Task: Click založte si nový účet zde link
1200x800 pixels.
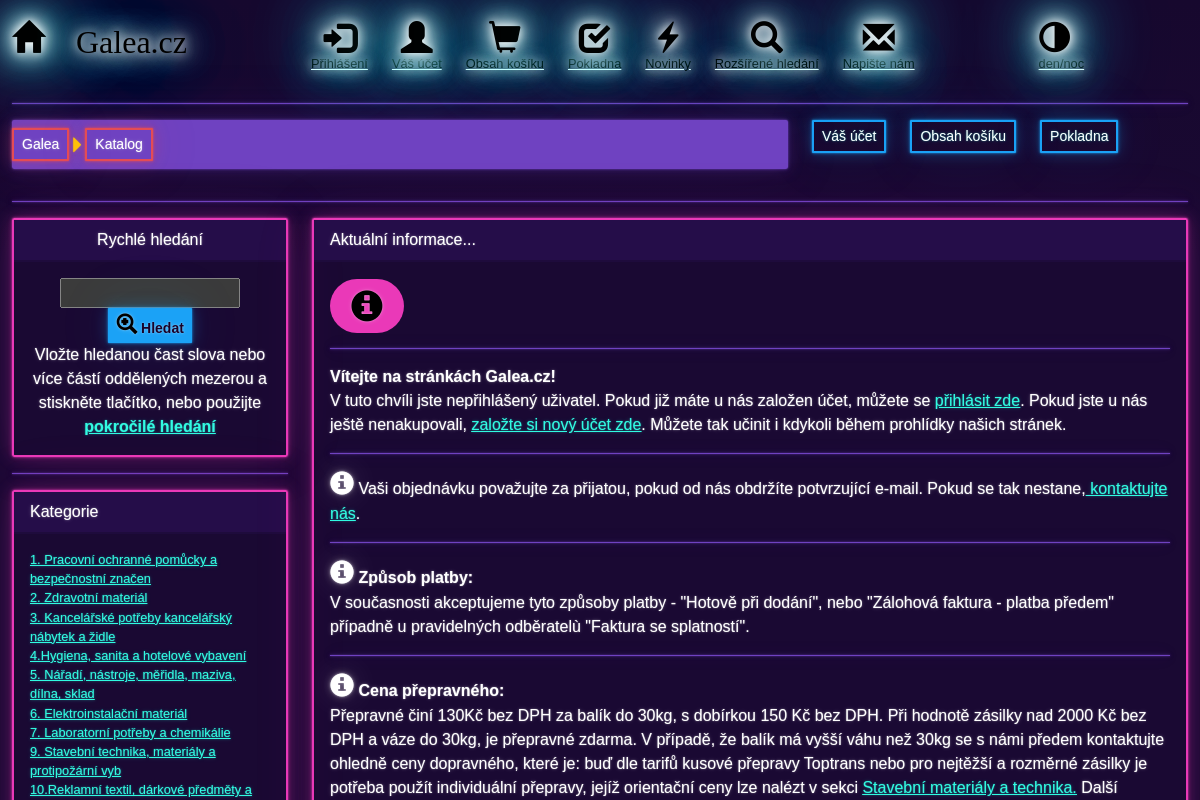Action: pos(556,424)
